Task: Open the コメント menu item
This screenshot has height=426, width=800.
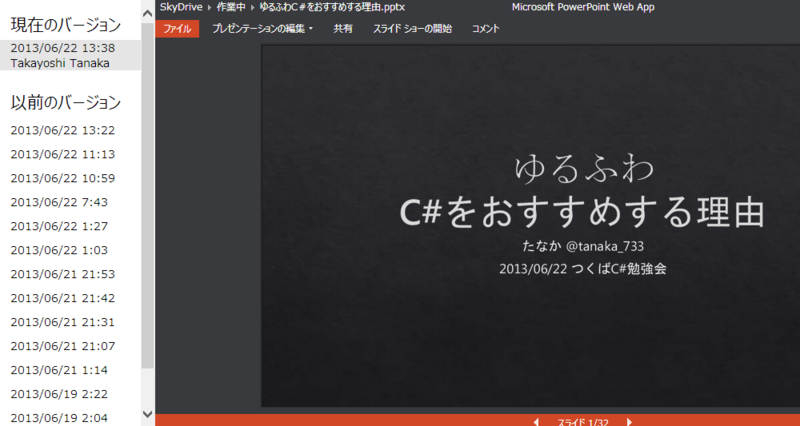Action: 485,29
